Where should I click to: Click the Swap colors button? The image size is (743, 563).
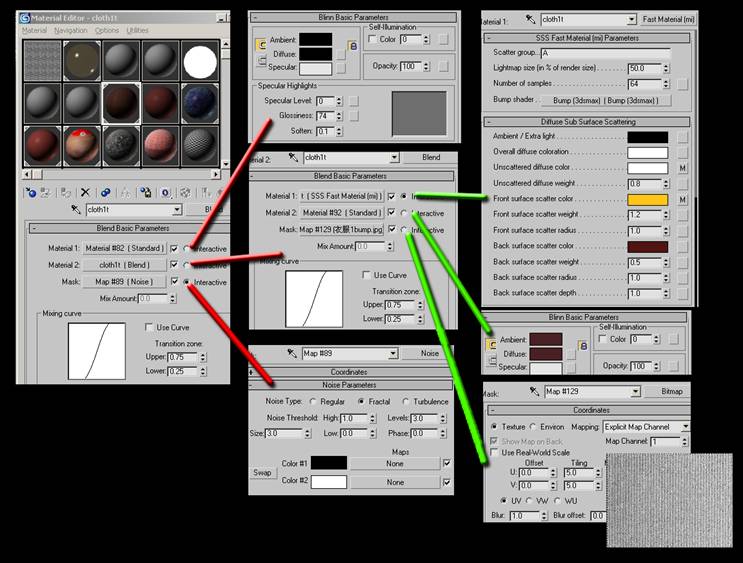(262, 472)
